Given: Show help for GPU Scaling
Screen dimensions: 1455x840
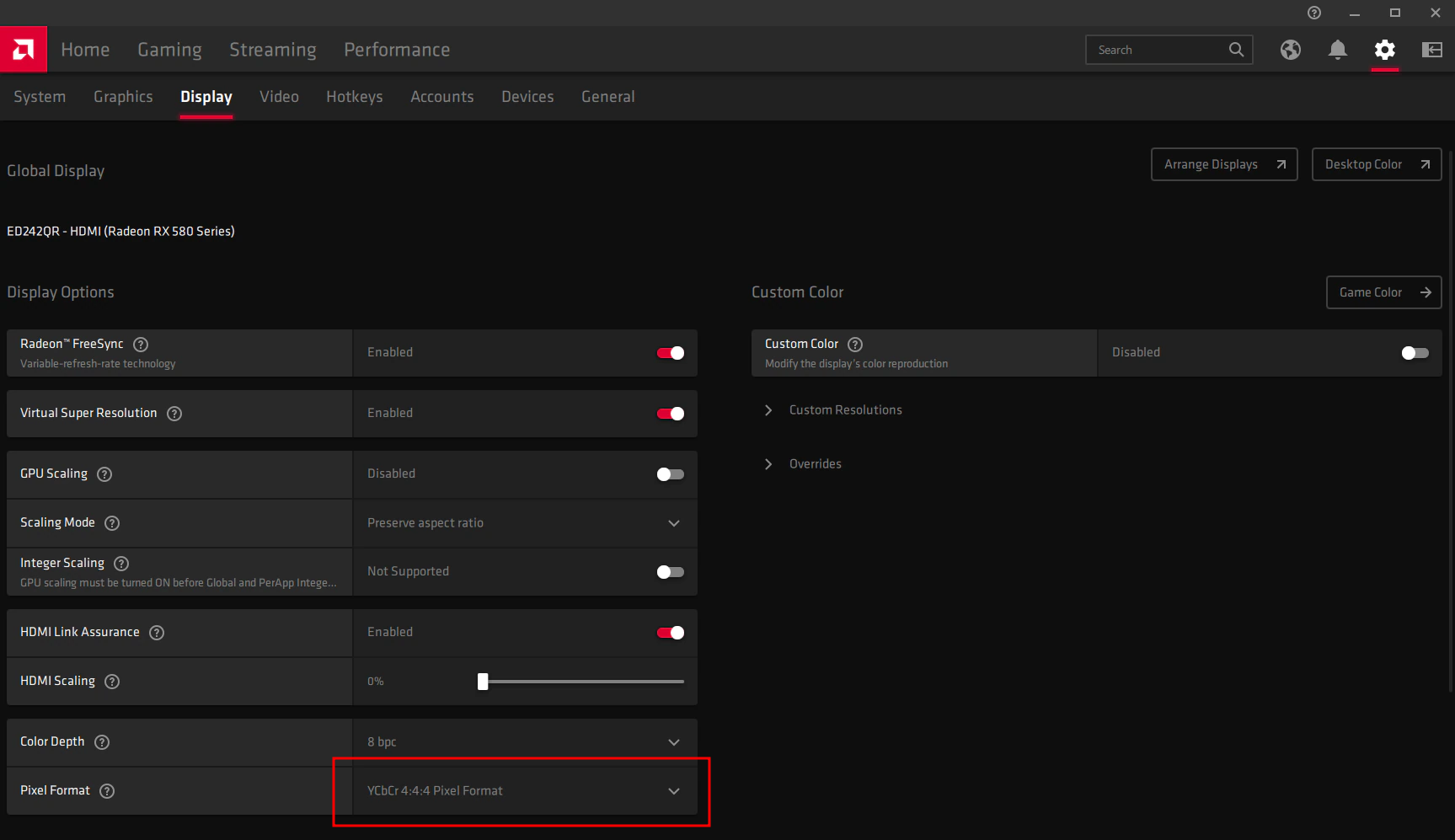Looking at the screenshot, I should click(x=104, y=474).
